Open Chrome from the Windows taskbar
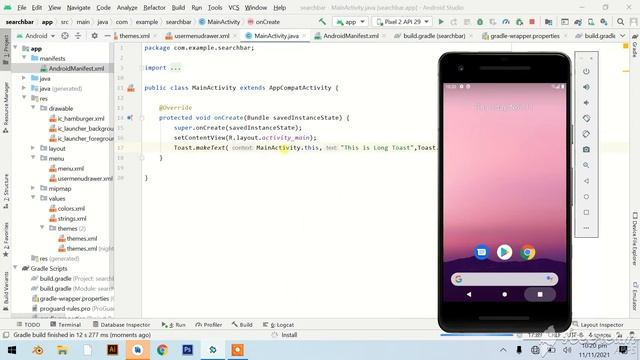 [x=162, y=350]
